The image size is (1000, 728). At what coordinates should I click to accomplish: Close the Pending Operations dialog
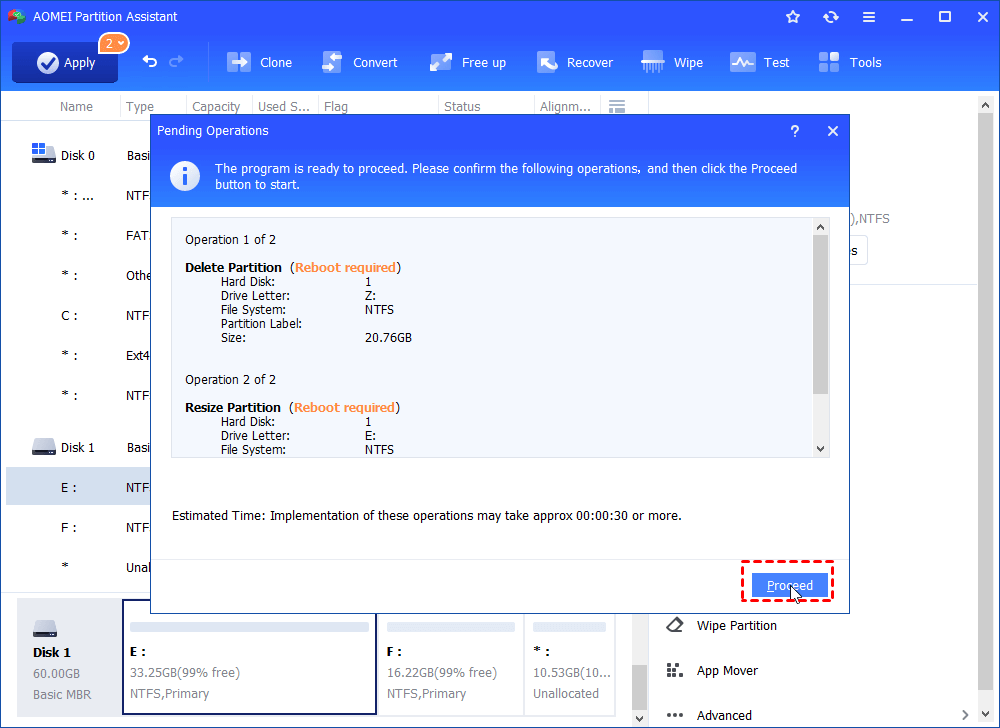[x=833, y=131]
